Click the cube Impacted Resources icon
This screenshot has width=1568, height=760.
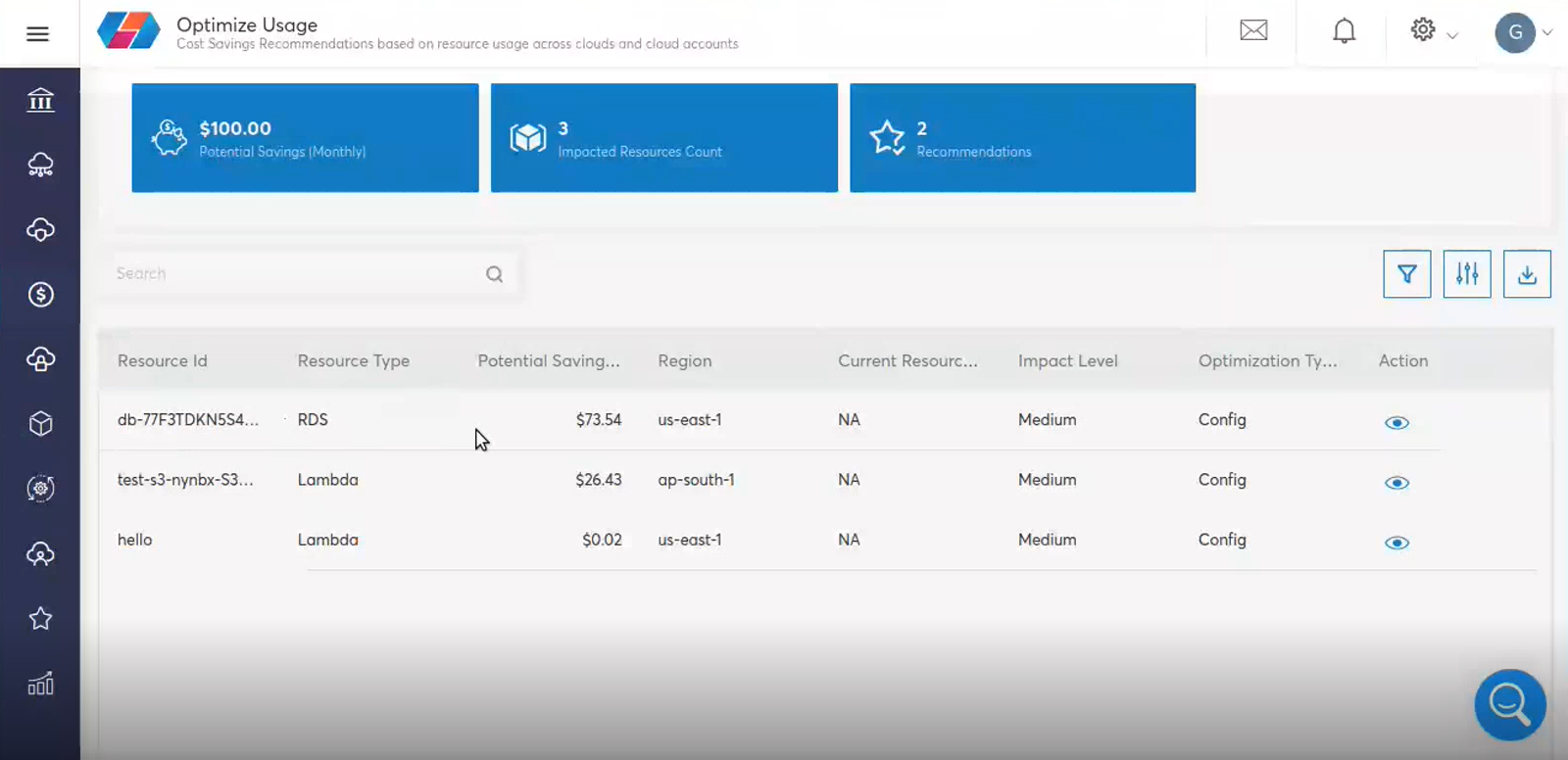pos(528,138)
